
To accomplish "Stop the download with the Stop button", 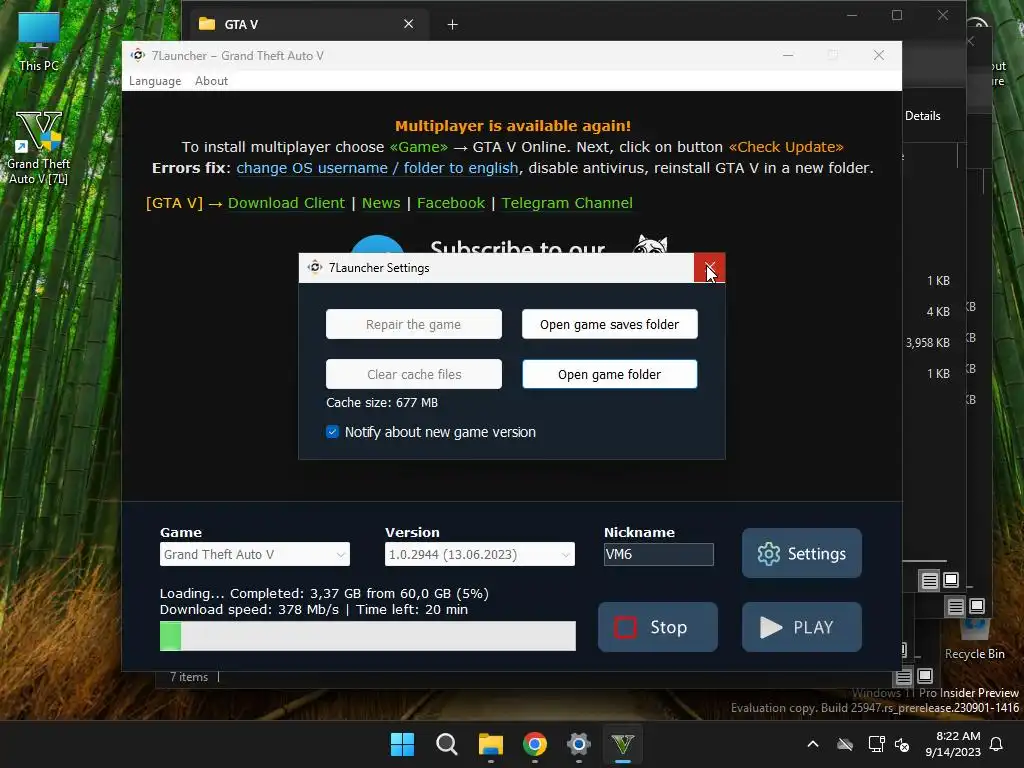I will [658, 627].
